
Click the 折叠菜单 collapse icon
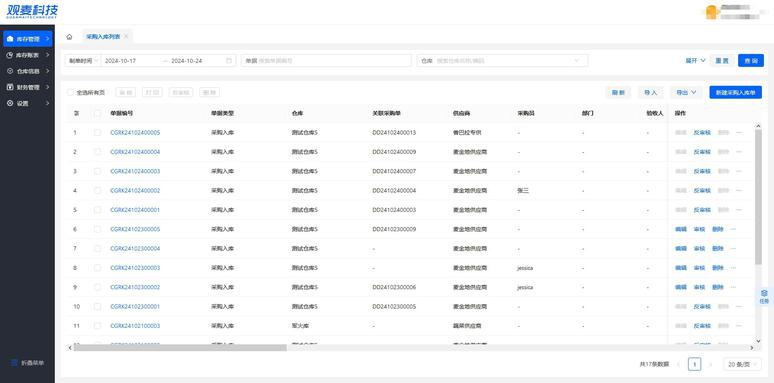[14, 363]
